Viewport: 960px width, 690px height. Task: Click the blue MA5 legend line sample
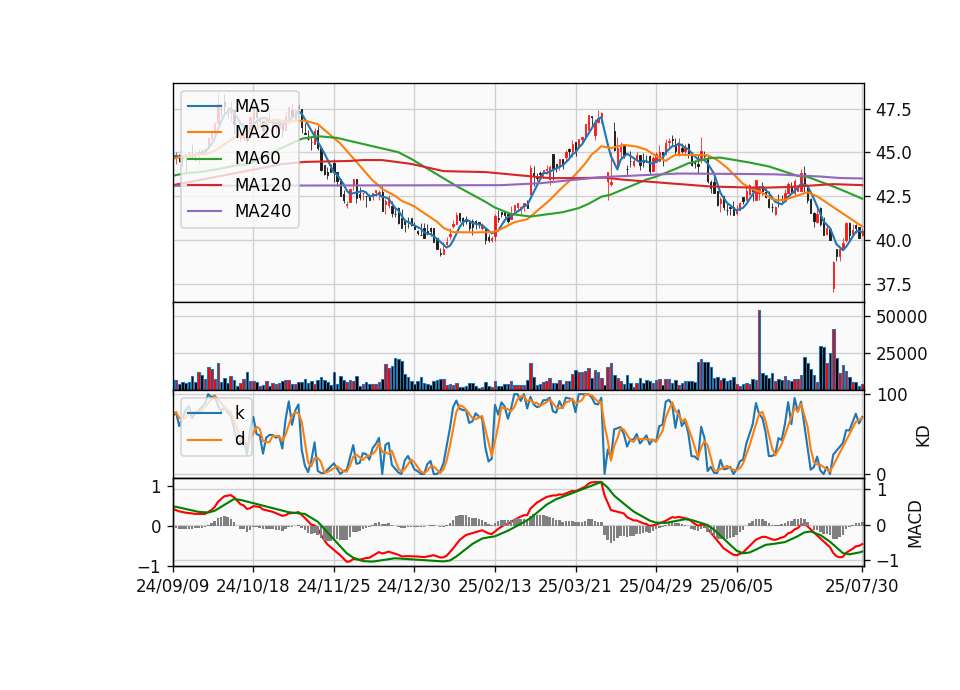(x=204, y=106)
